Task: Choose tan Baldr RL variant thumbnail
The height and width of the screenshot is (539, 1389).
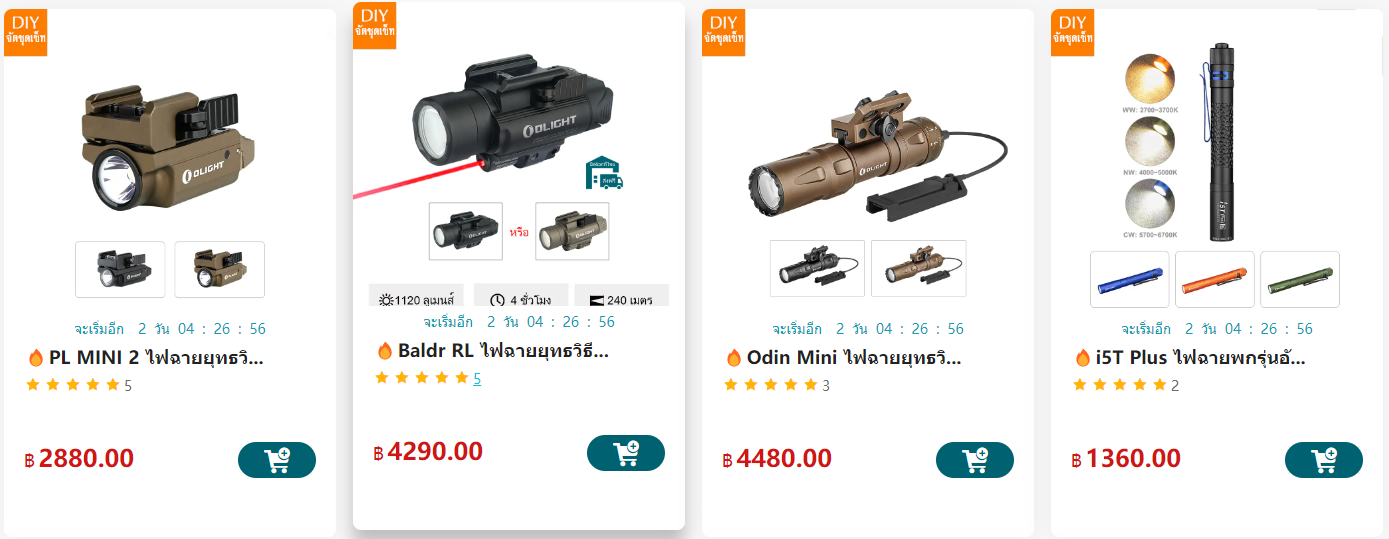Action: tap(572, 232)
